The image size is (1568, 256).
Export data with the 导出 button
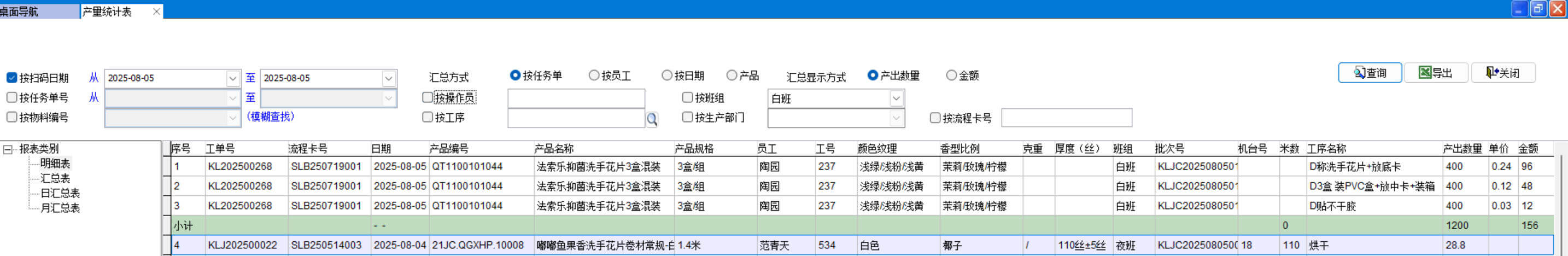click(1435, 73)
